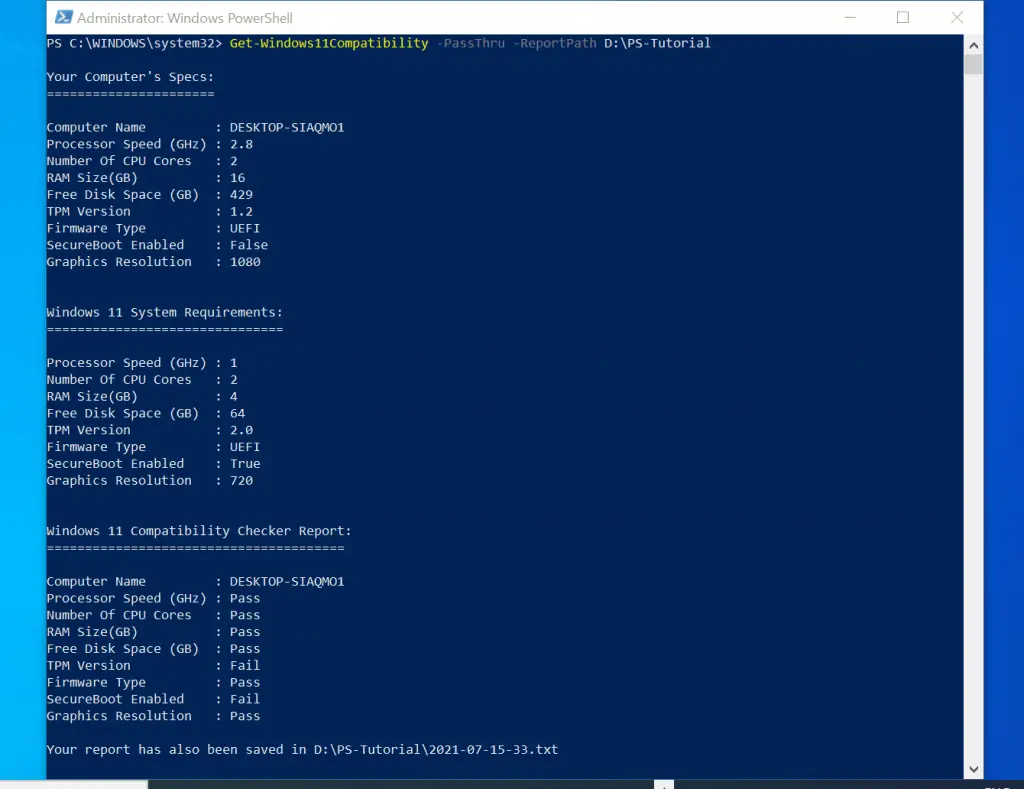Click DESKTOP-SIAQMO1 in Your Computer's Specs
The width and height of the screenshot is (1024, 789).
tap(287, 127)
